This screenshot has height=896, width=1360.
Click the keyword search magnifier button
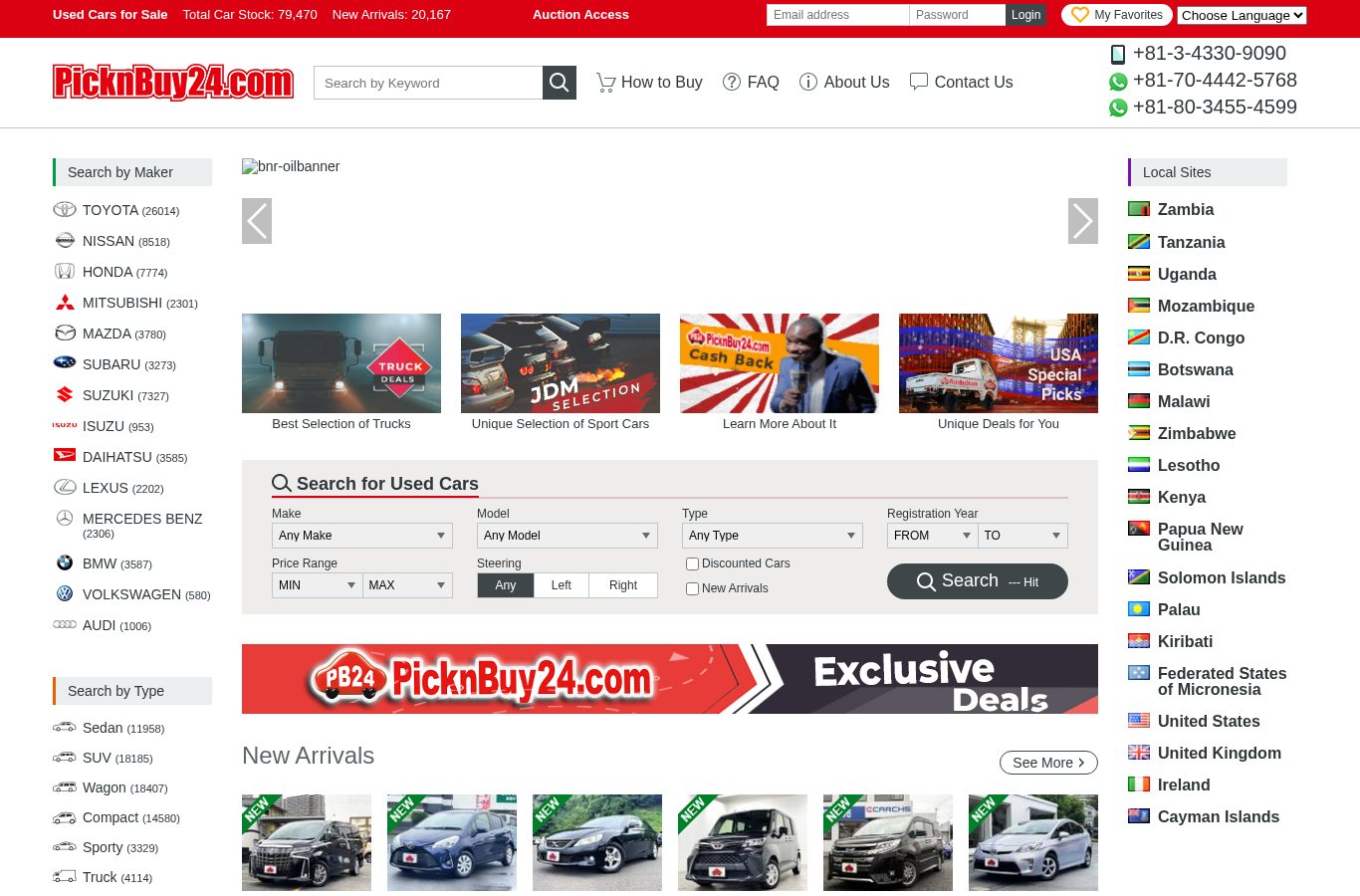coord(560,83)
